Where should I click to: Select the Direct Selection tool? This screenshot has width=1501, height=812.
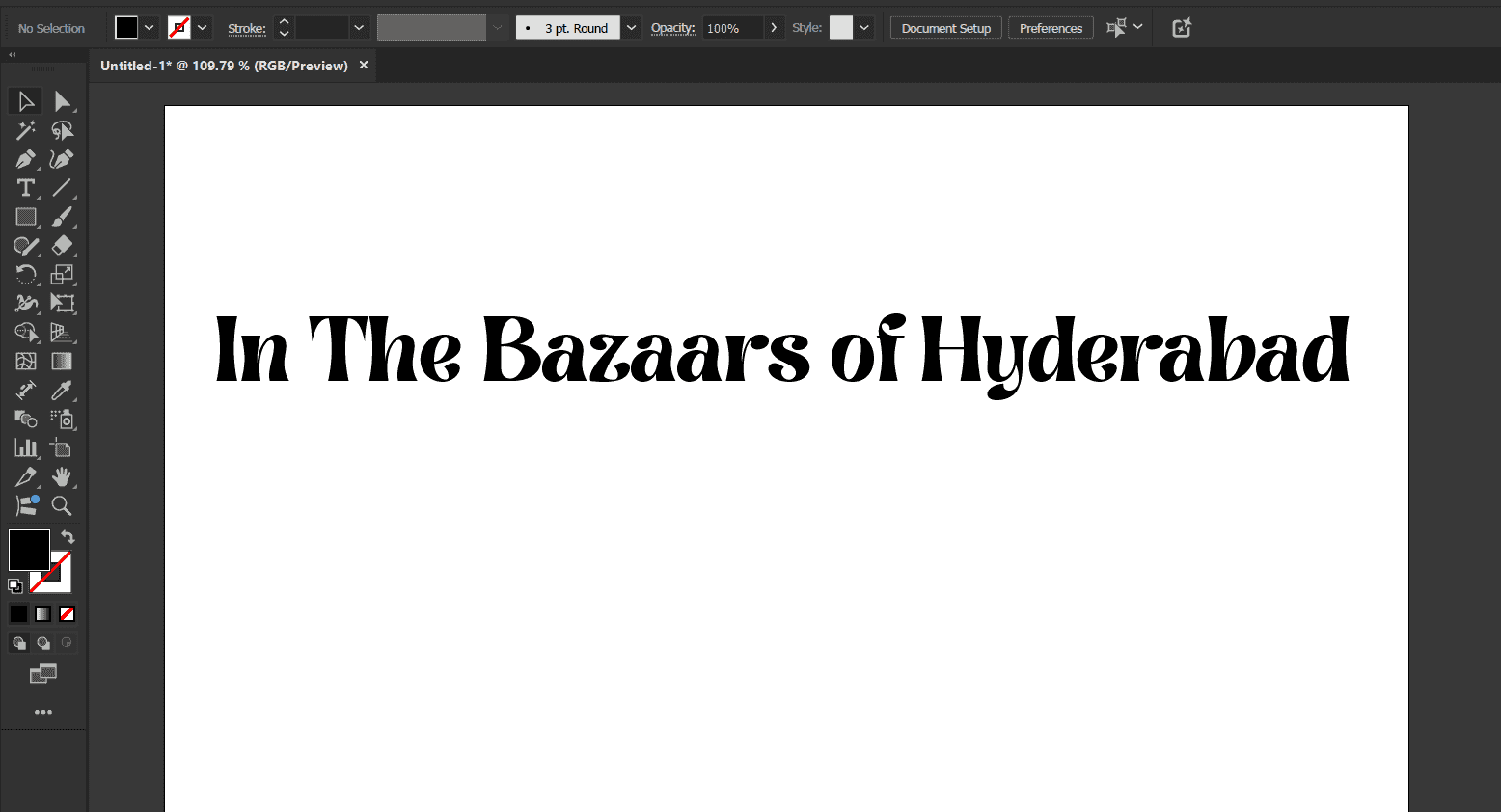click(x=63, y=101)
